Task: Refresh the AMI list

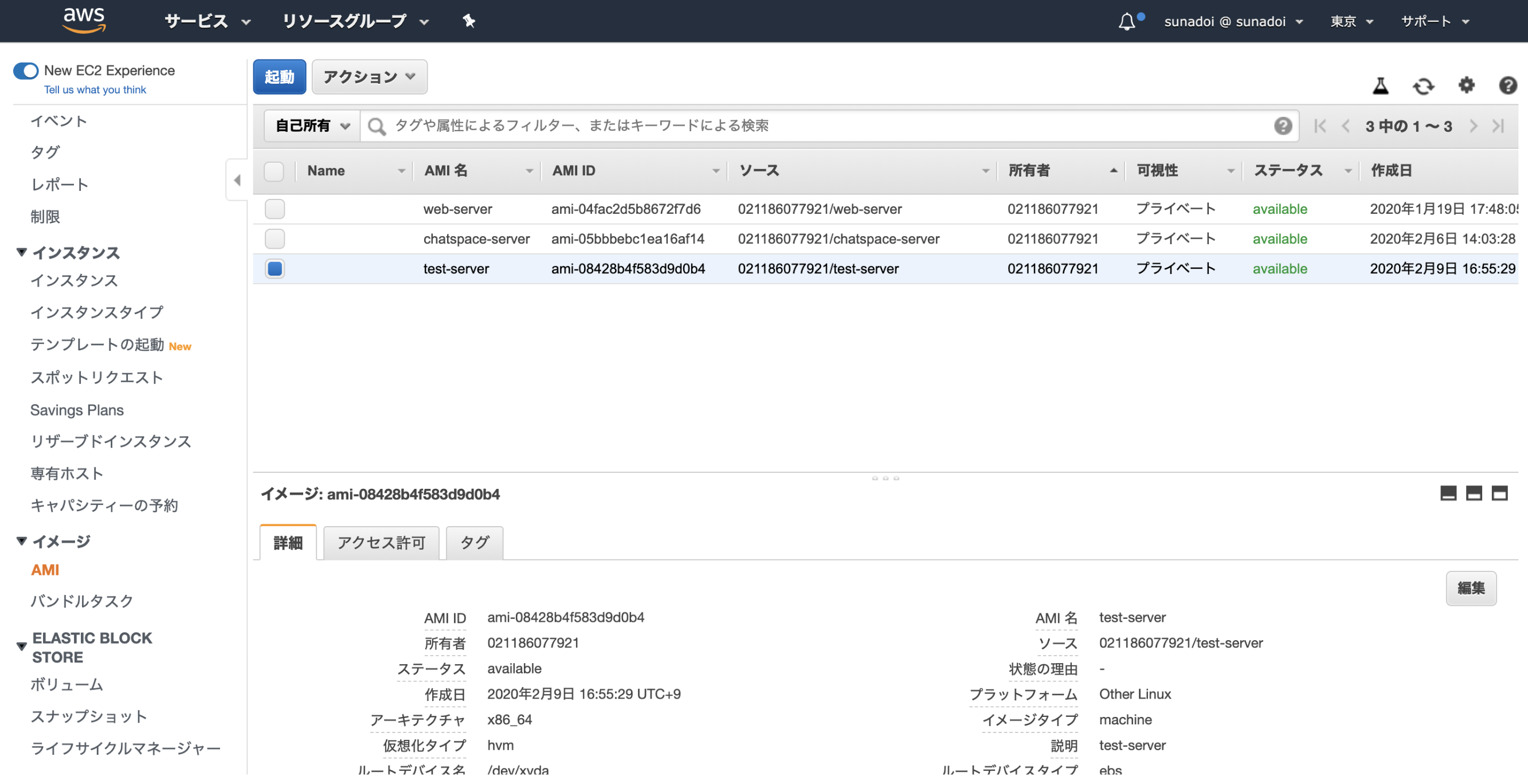Action: (1424, 85)
